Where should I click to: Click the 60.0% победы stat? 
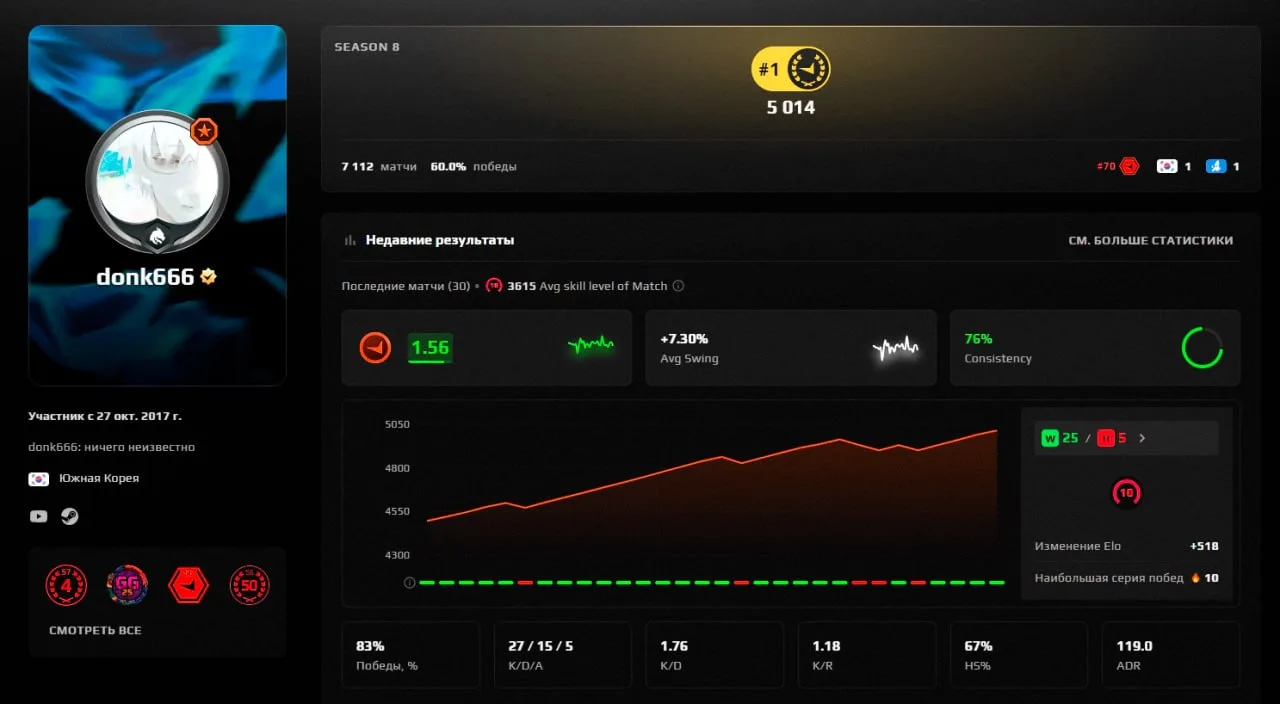click(474, 167)
